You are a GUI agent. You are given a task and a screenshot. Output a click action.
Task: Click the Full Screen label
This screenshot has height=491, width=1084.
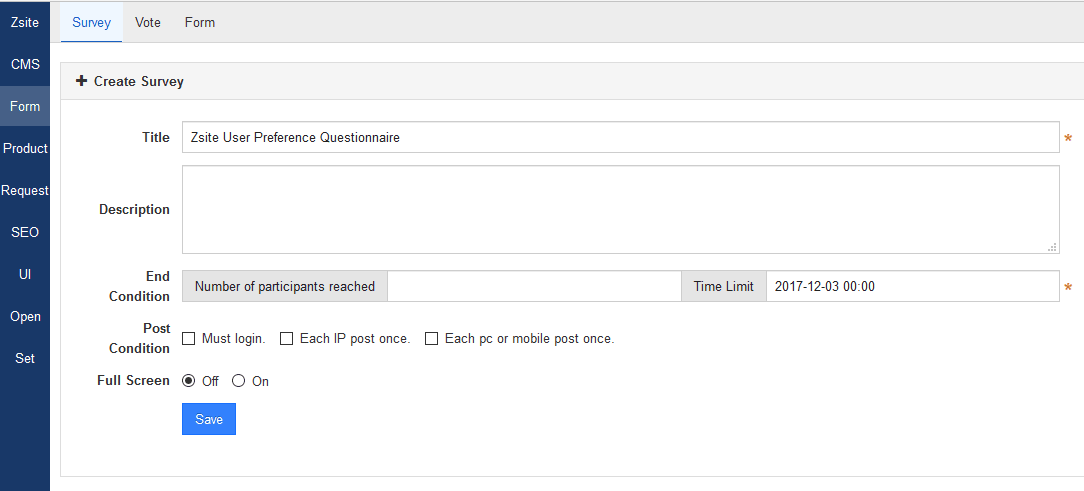133,380
